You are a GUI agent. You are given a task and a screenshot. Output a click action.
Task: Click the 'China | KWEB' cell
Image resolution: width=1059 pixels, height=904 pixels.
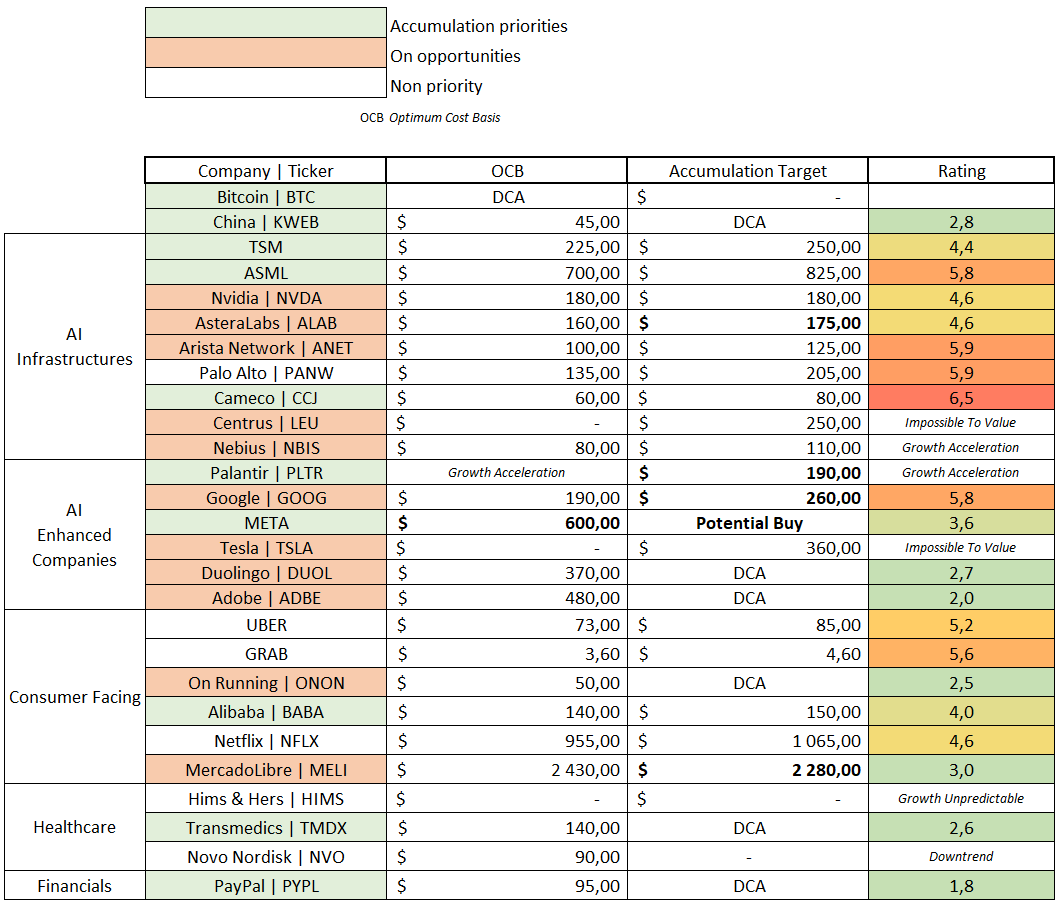265,221
